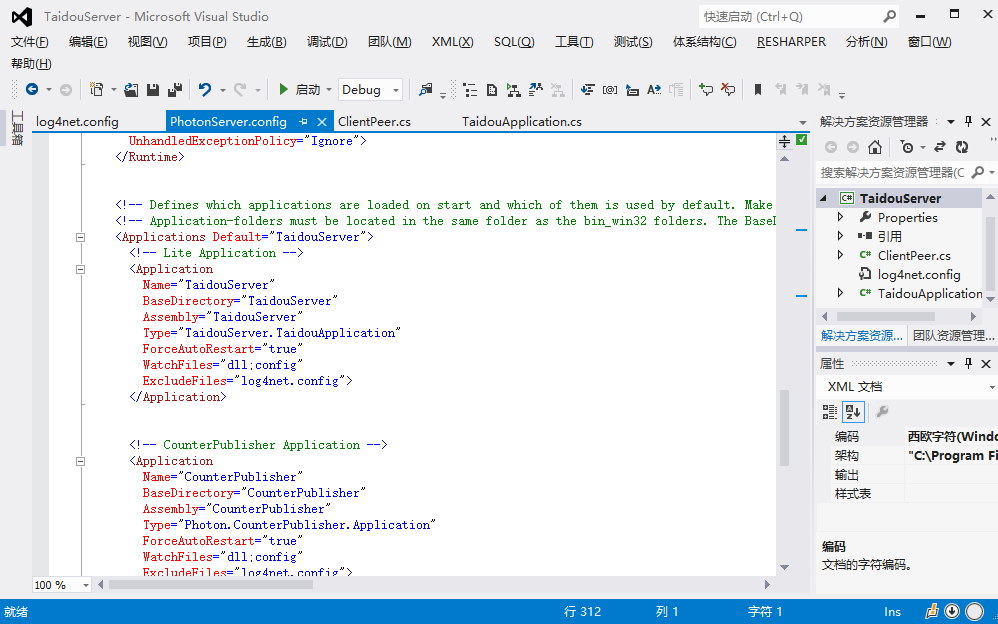The width and height of the screenshot is (998, 624).
Task: Collapse the Applications Default XML node
Action: point(80,237)
